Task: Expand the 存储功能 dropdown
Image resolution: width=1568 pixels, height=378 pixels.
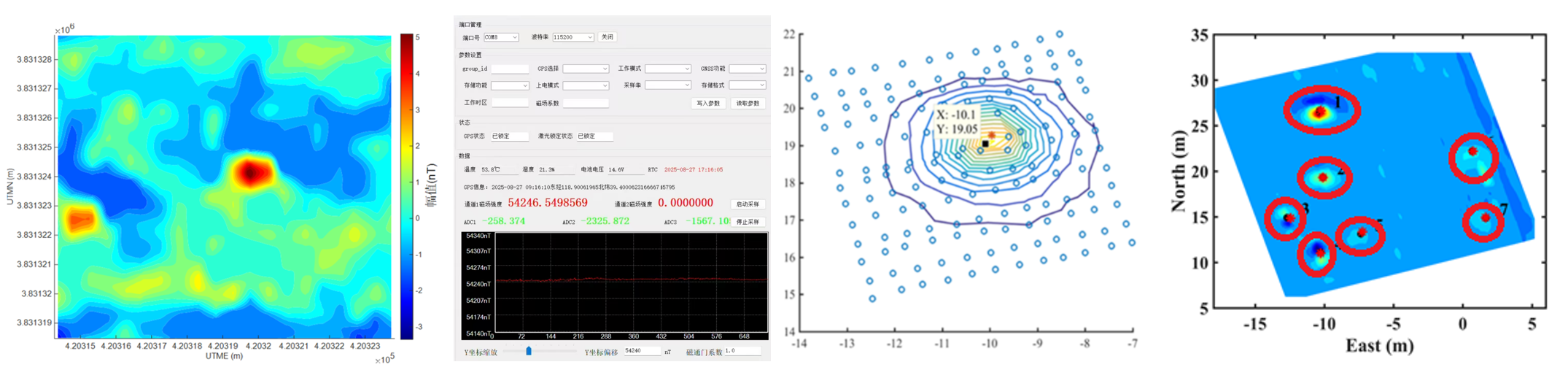Action: (x=510, y=85)
